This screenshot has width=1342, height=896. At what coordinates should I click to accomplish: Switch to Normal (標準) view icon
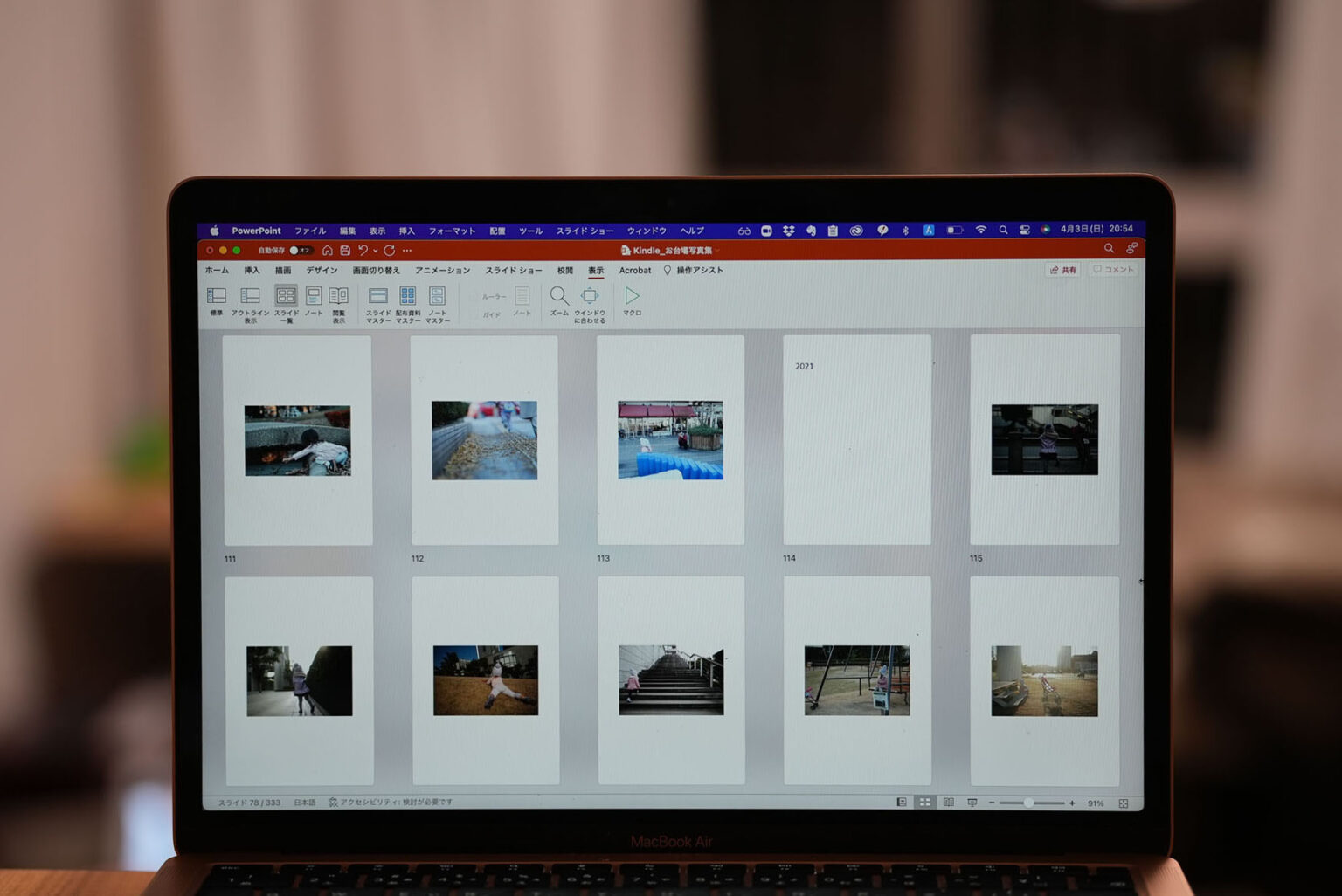(216, 297)
